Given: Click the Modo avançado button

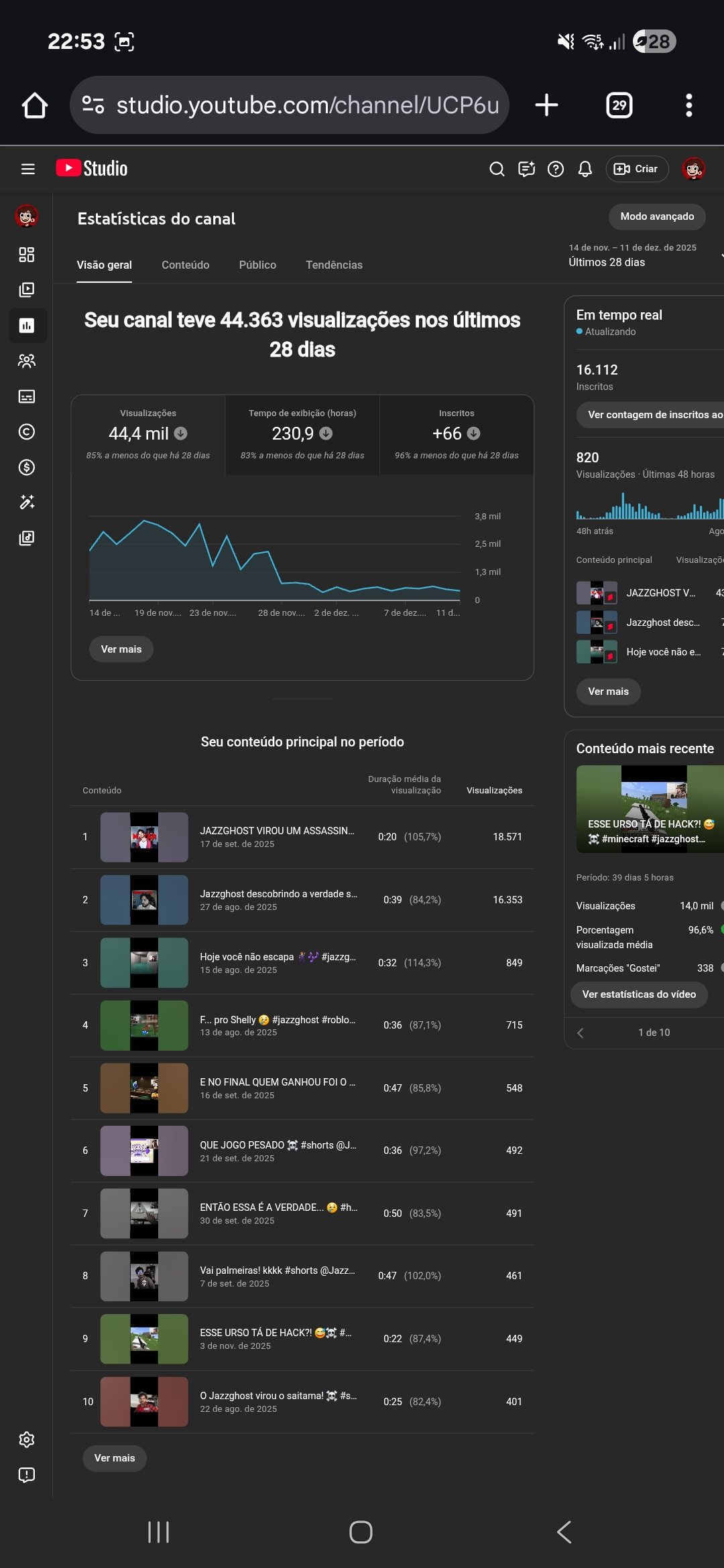Looking at the screenshot, I should [x=657, y=216].
